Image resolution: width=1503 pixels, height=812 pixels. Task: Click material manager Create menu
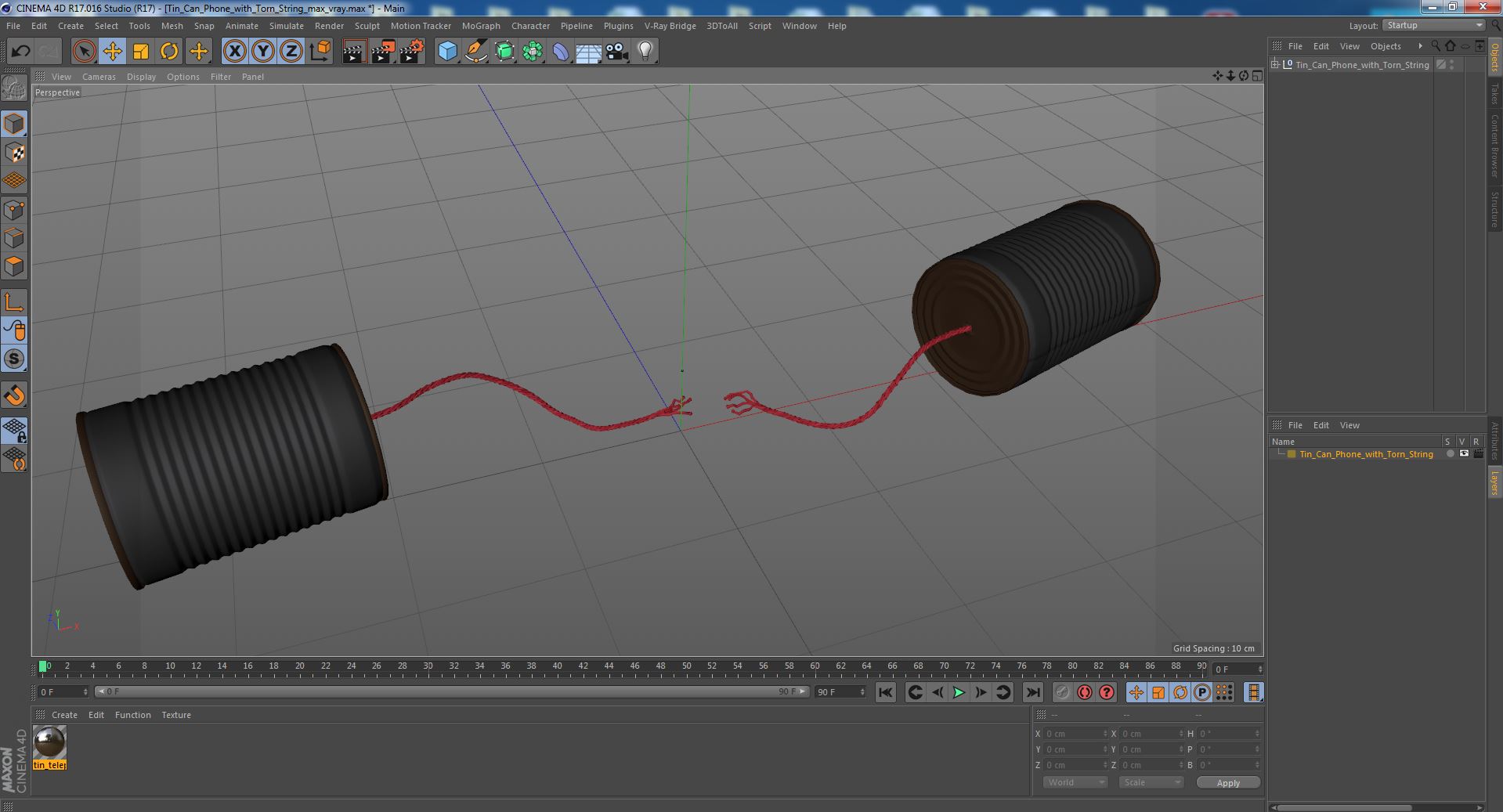point(64,715)
